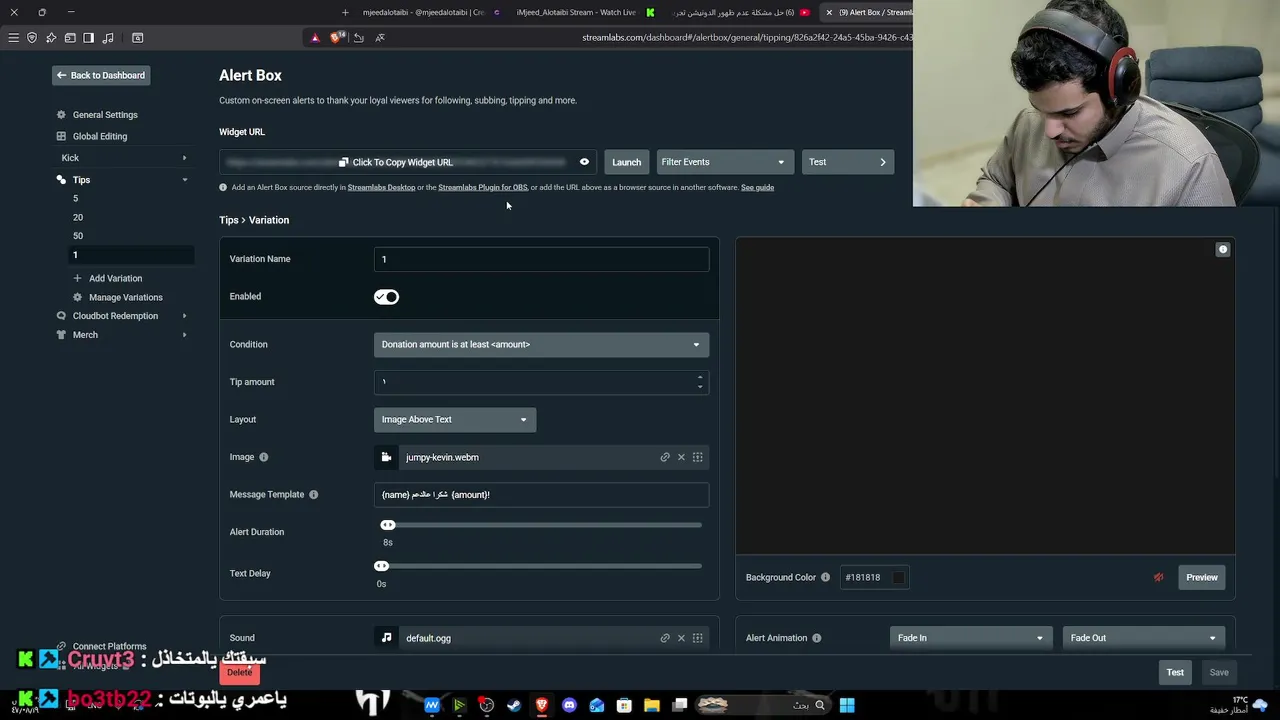This screenshot has height=720, width=1280.
Task: Click the info icon beside Image label
Action: point(264,457)
